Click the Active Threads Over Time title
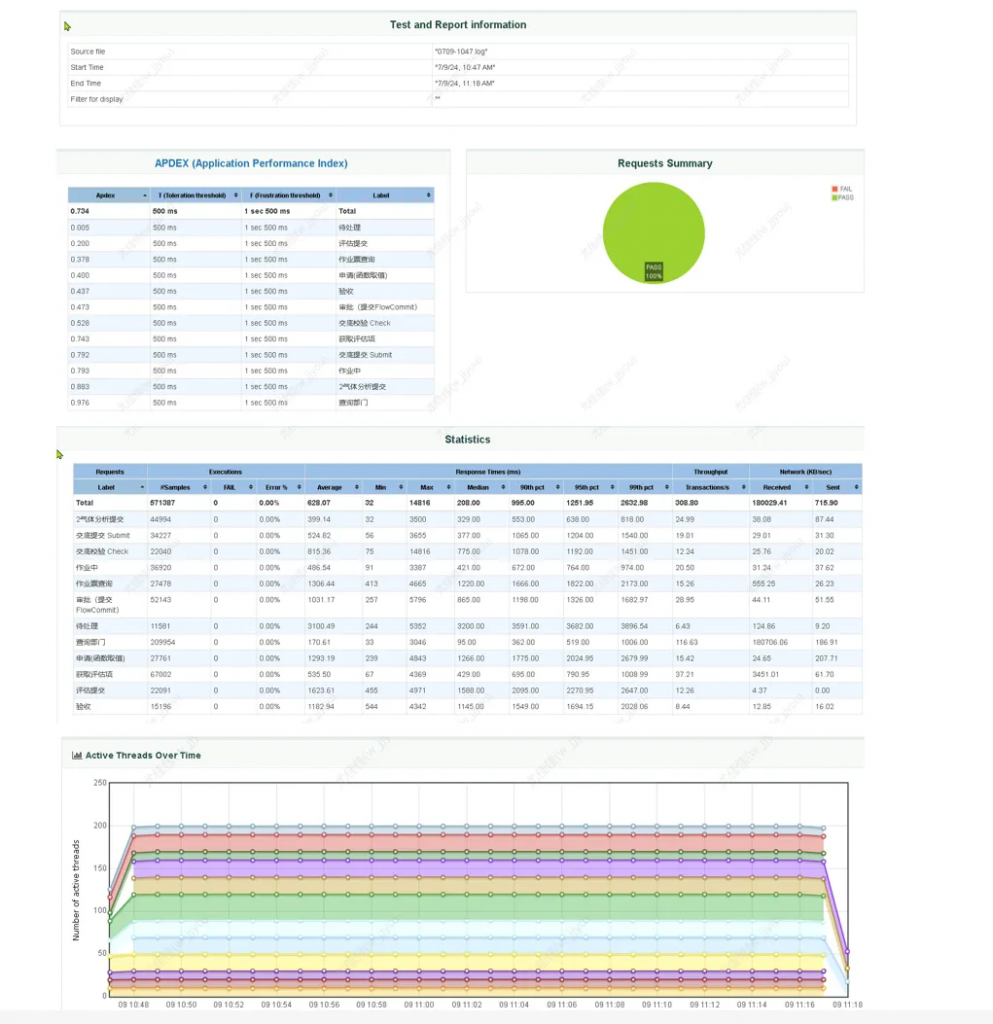 click(x=143, y=756)
